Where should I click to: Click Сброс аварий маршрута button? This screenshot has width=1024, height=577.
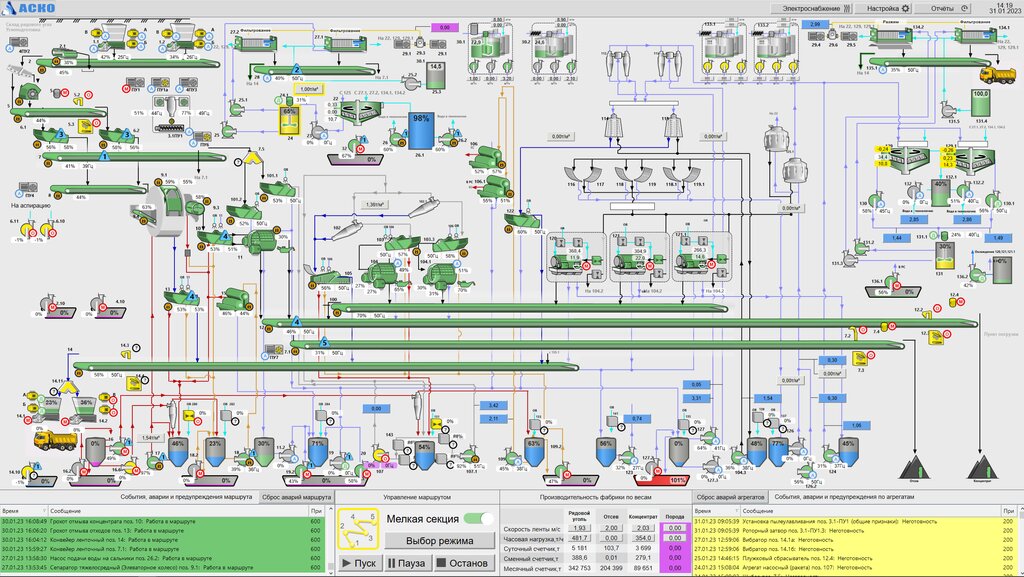[296, 497]
